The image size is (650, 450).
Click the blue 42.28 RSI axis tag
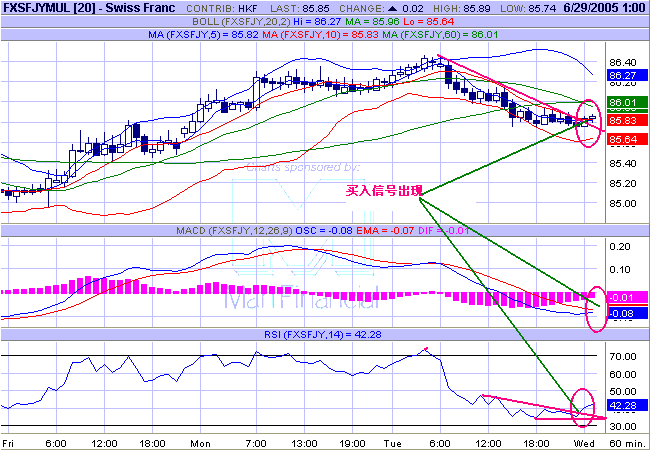627,405
